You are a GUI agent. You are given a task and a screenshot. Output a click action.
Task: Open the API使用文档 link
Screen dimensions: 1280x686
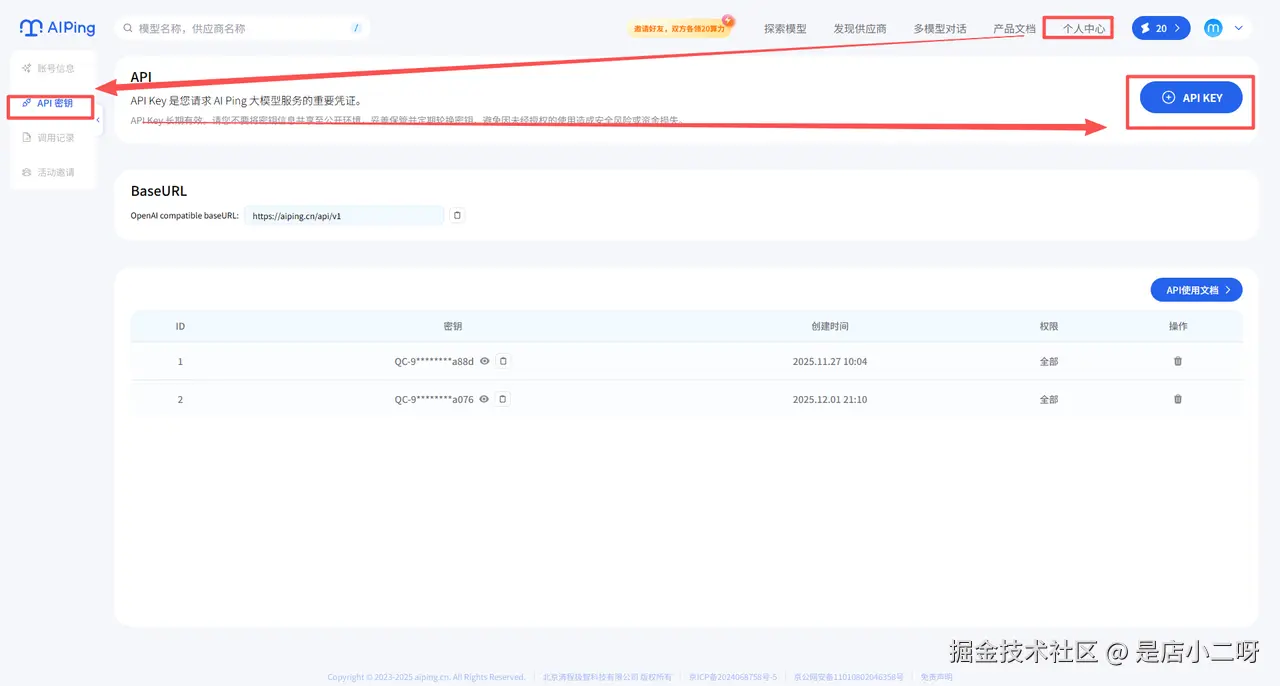(x=1197, y=290)
